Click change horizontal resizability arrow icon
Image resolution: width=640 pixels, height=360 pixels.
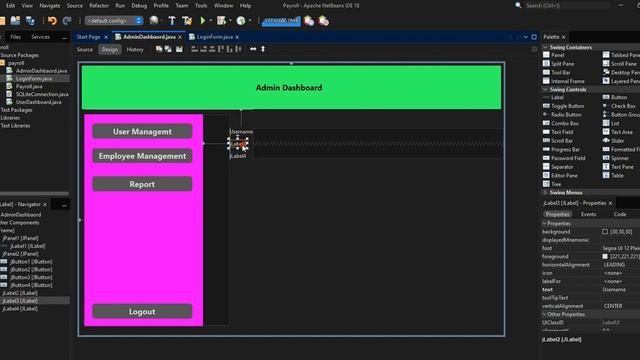point(253,49)
